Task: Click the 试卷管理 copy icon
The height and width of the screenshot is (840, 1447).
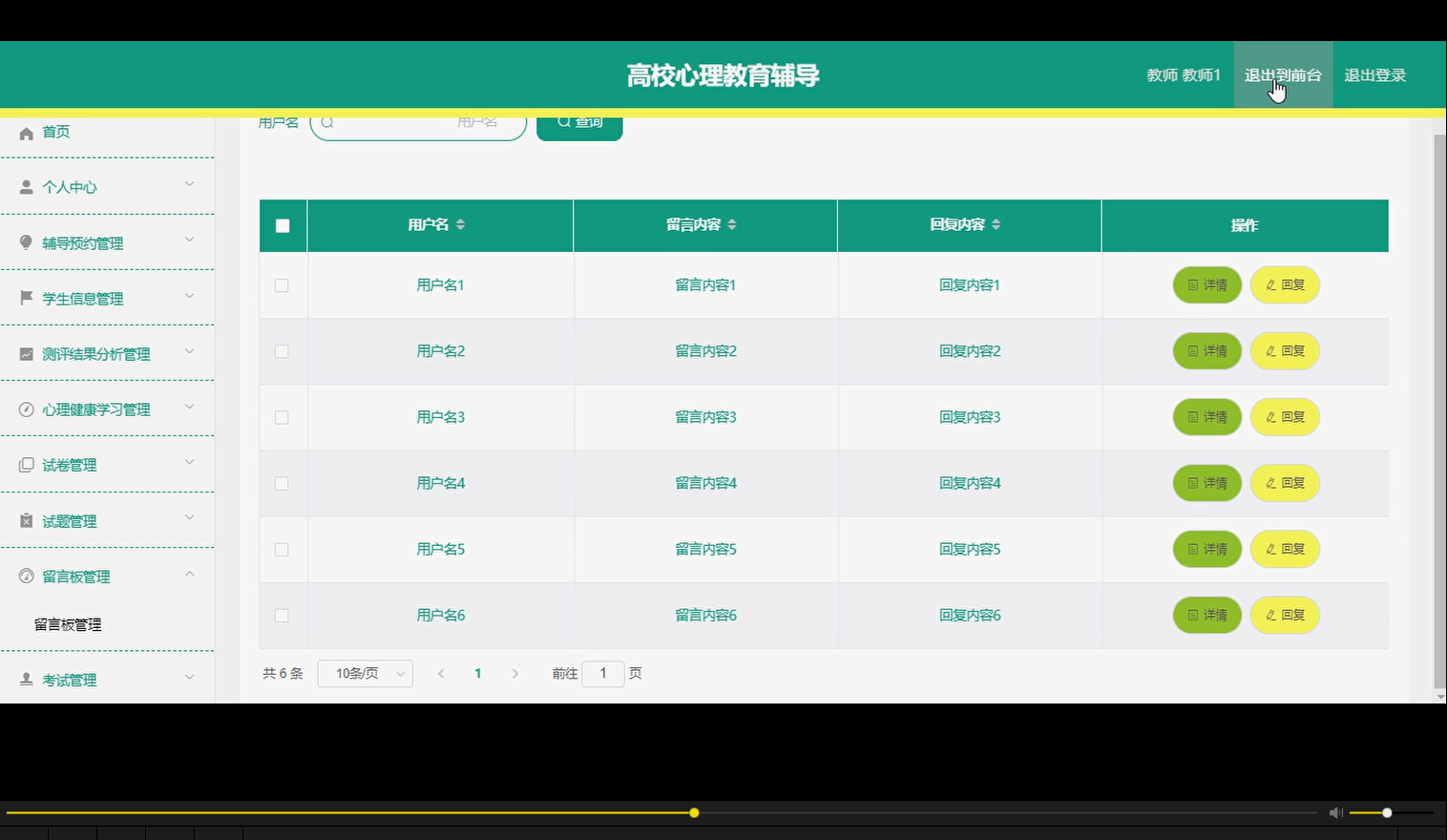Action: pyautogui.click(x=27, y=465)
